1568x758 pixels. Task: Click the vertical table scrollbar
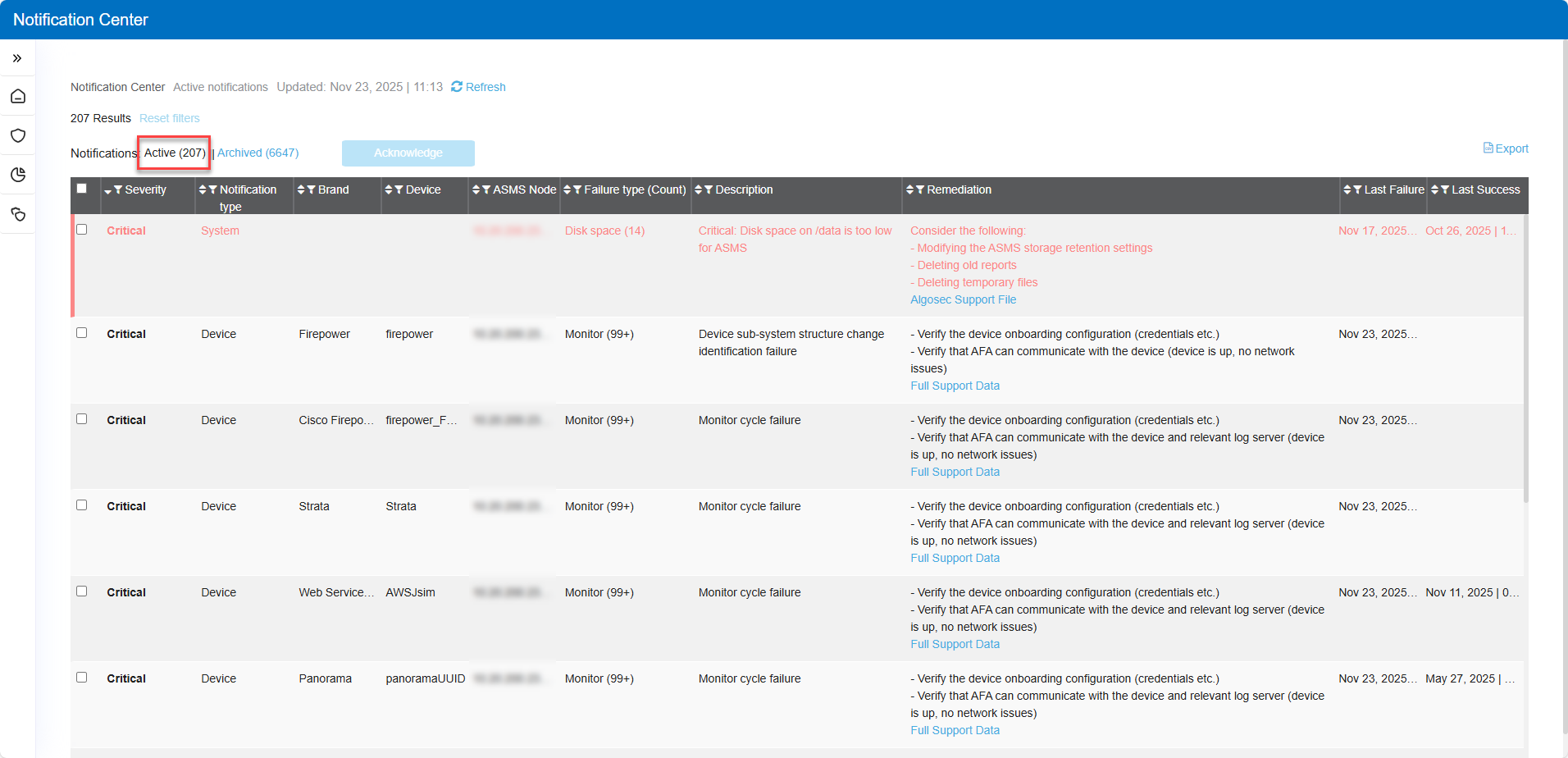click(x=1525, y=361)
